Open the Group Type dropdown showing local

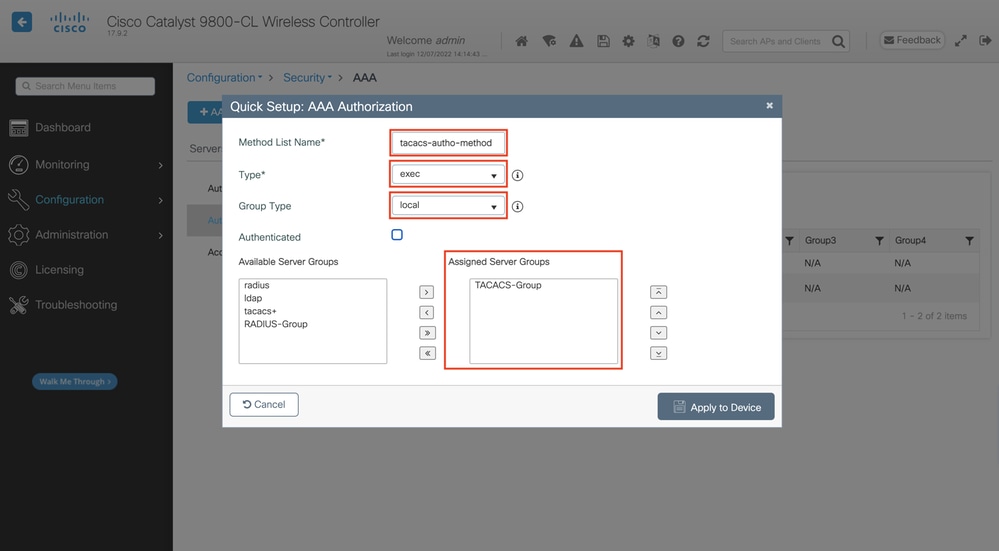(448, 205)
